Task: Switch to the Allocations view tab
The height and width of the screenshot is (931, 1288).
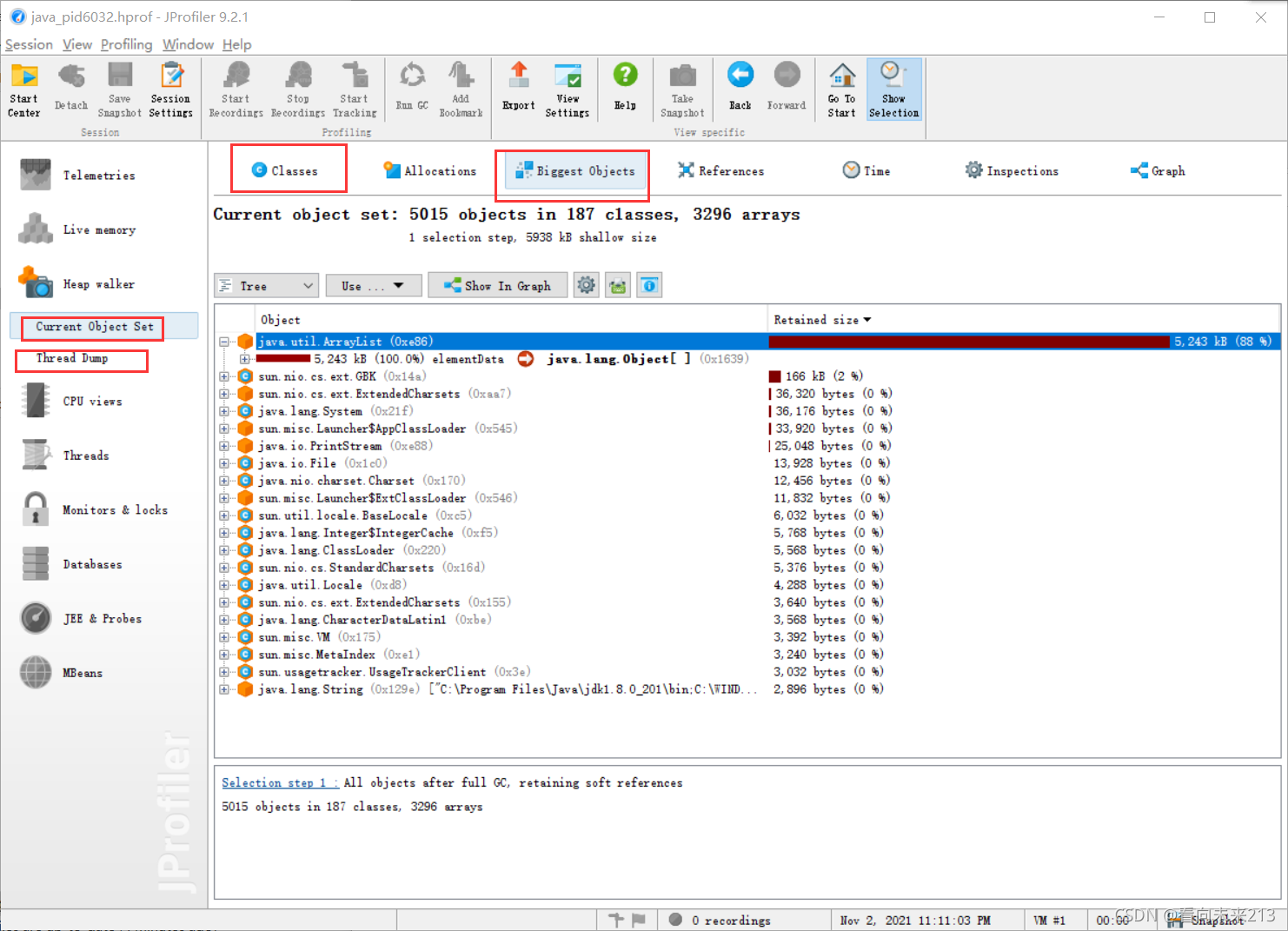Action: point(431,170)
